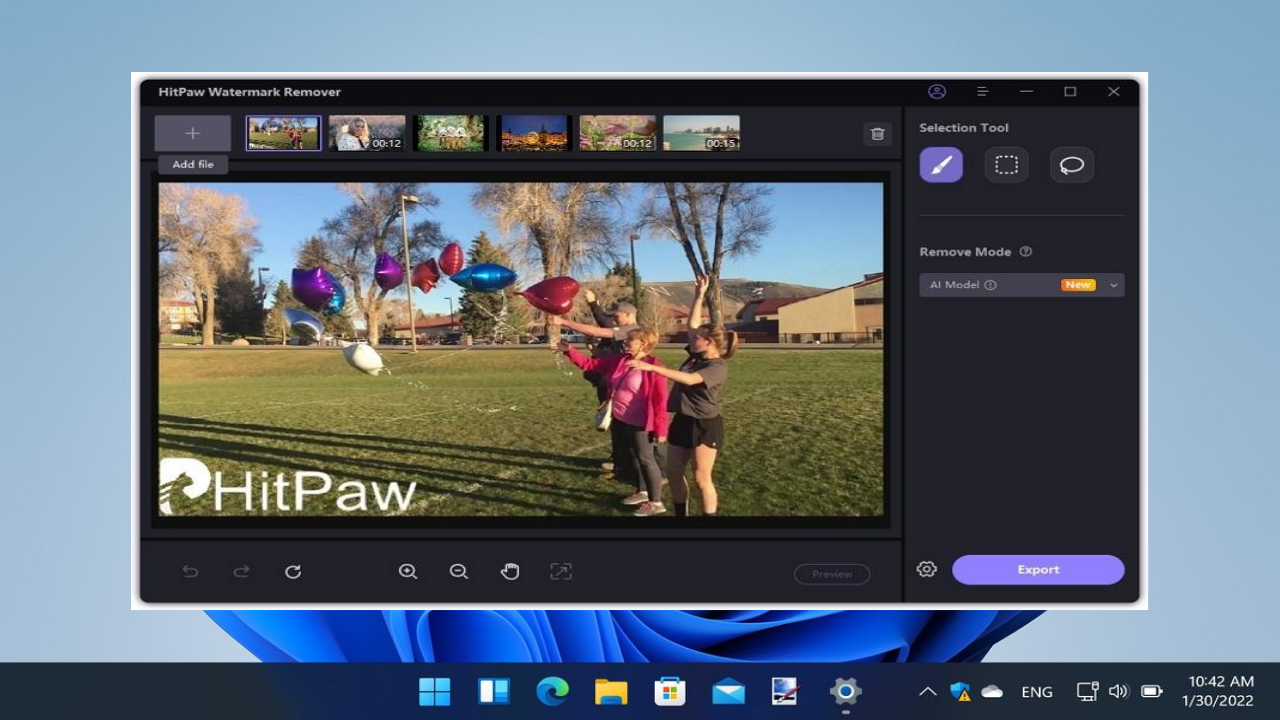Select the lasso selection tool
The height and width of the screenshot is (720, 1280).
point(1072,165)
